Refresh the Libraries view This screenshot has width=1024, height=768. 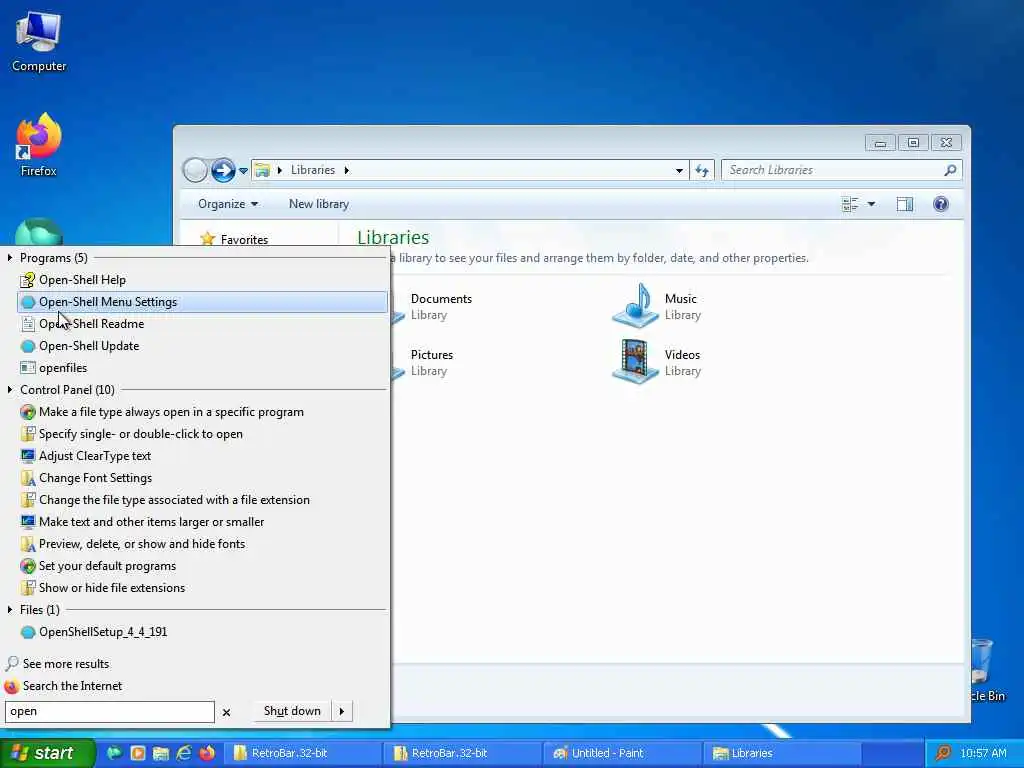click(702, 170)
